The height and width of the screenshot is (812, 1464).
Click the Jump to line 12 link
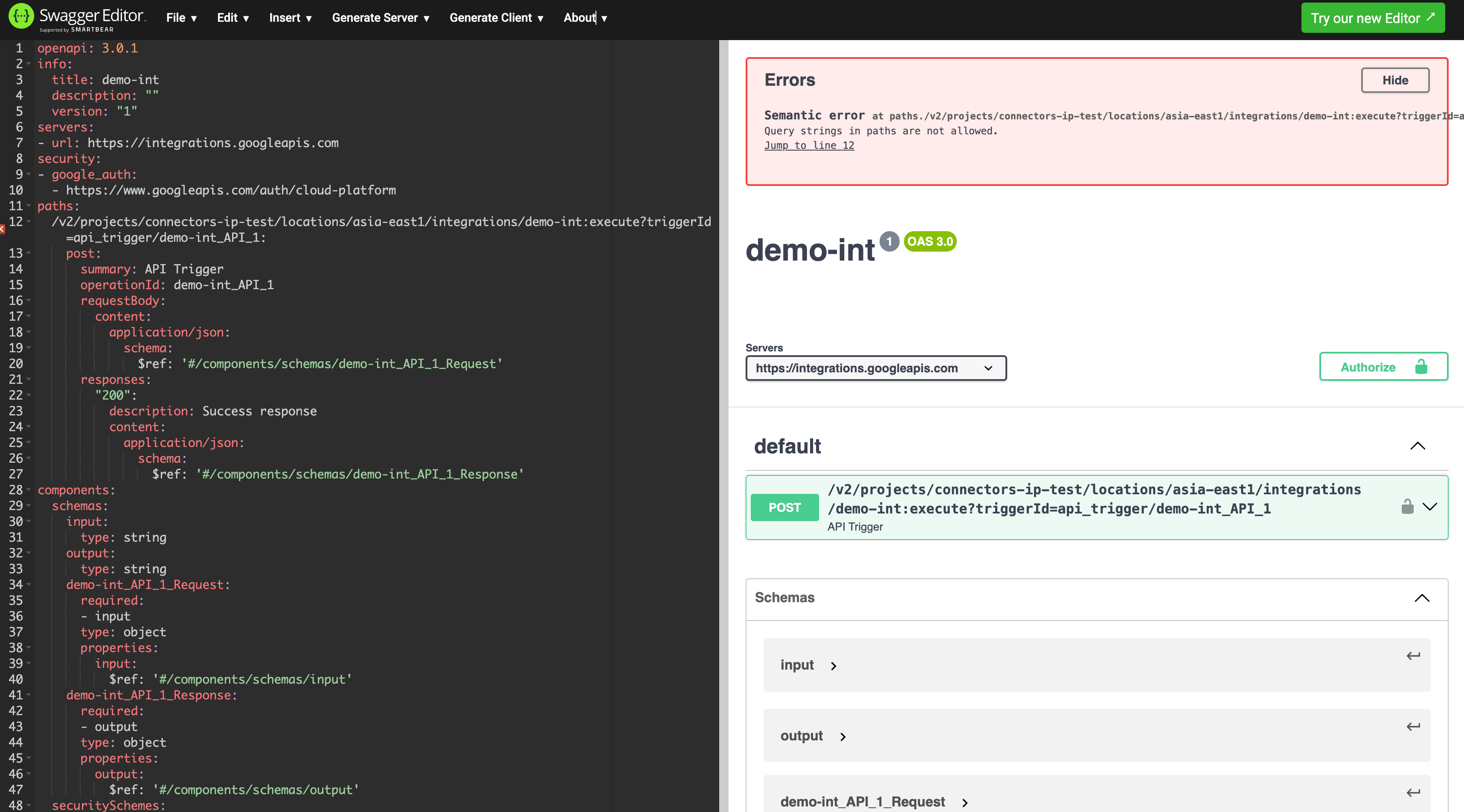[809, 144]
